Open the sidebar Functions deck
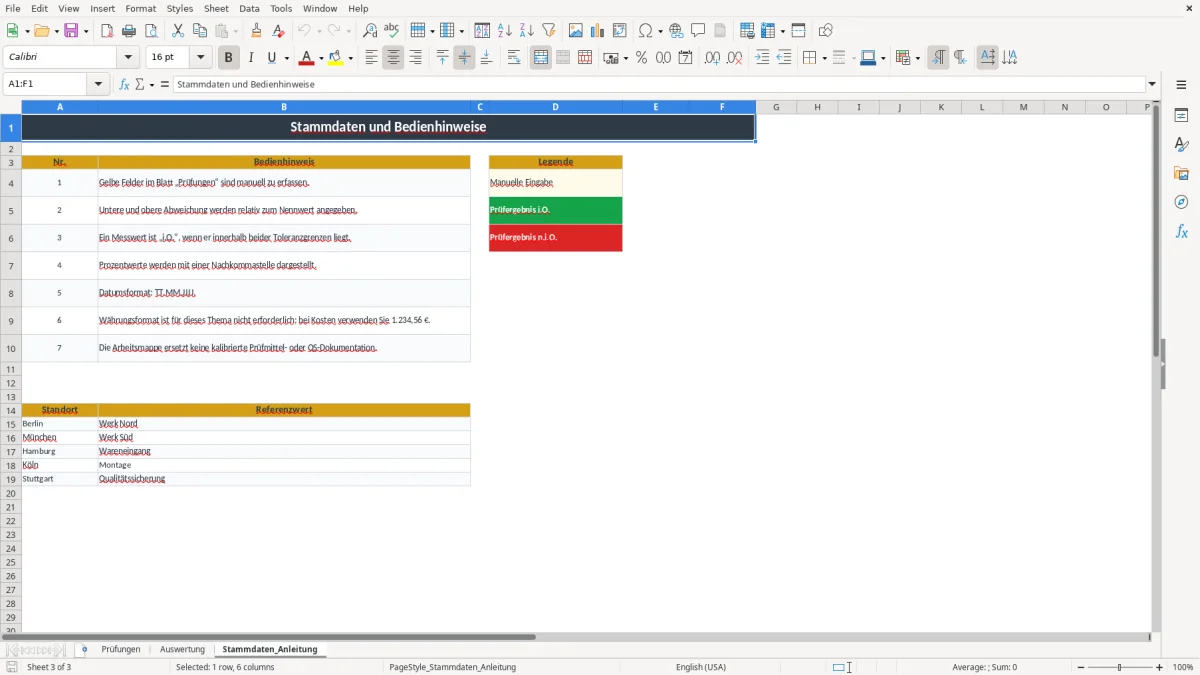The image size is (1200, 675). pos(1181,232)
